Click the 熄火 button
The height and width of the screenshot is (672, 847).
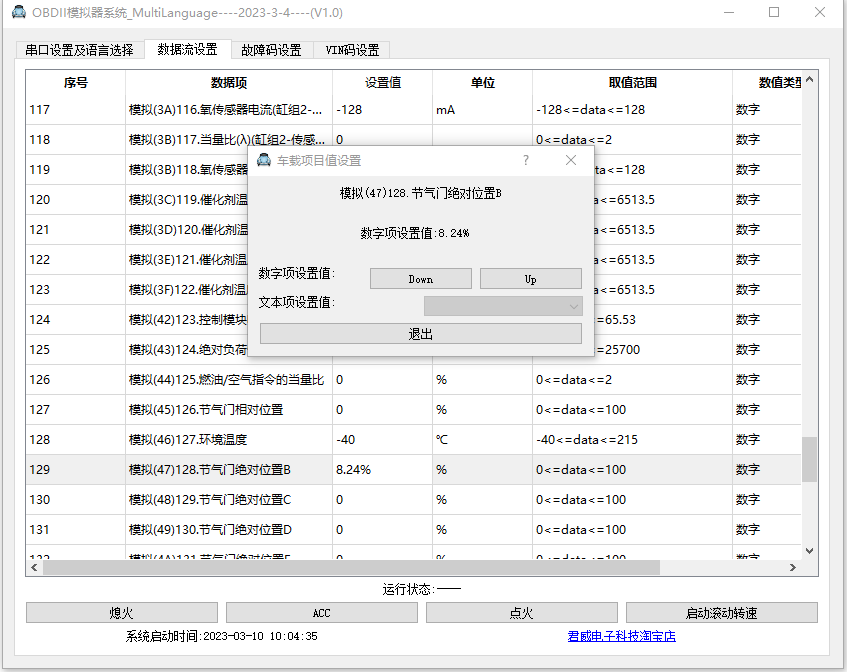point(120,612)
